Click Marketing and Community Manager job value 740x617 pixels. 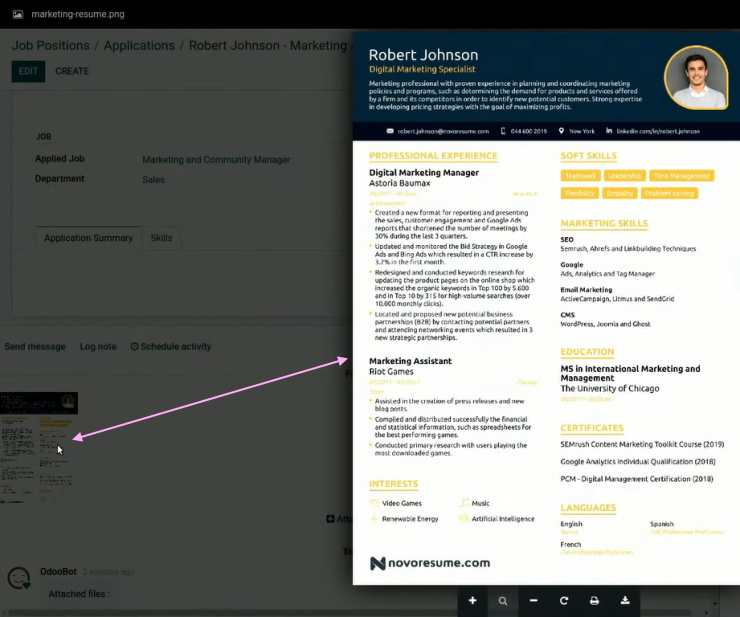click(216, 160)
